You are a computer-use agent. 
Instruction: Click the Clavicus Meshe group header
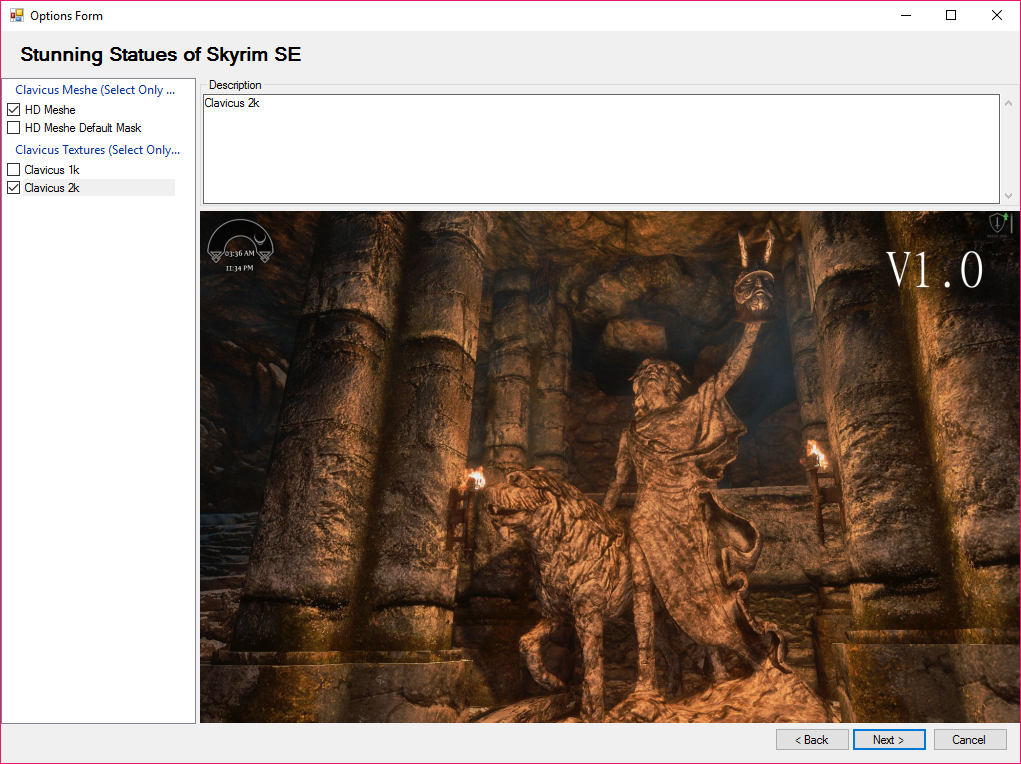pyautogui.click(x=95, y=90)
